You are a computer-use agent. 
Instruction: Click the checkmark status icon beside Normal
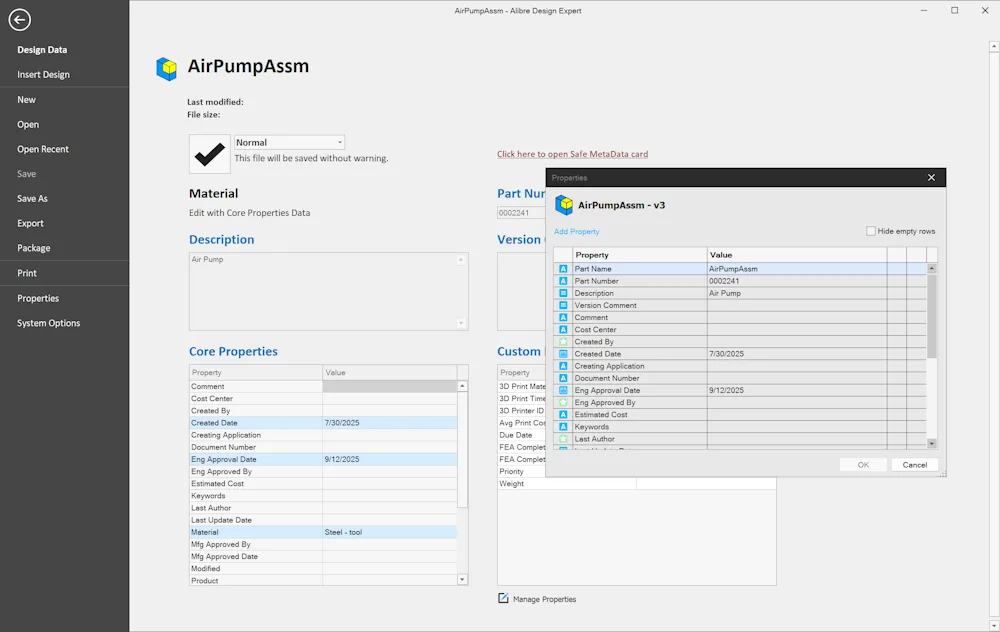(210, 154)
